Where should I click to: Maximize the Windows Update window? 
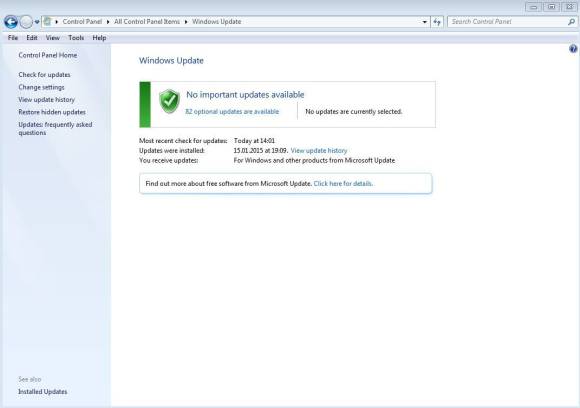[552, 7]
